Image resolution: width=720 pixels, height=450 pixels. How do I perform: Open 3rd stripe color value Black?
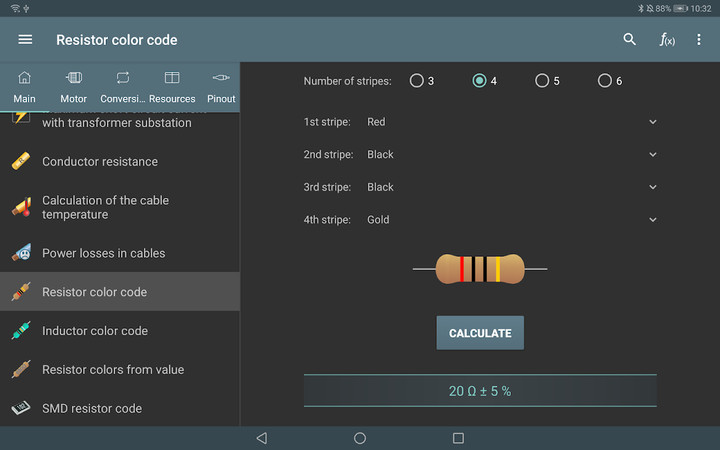tap(380, 187)
